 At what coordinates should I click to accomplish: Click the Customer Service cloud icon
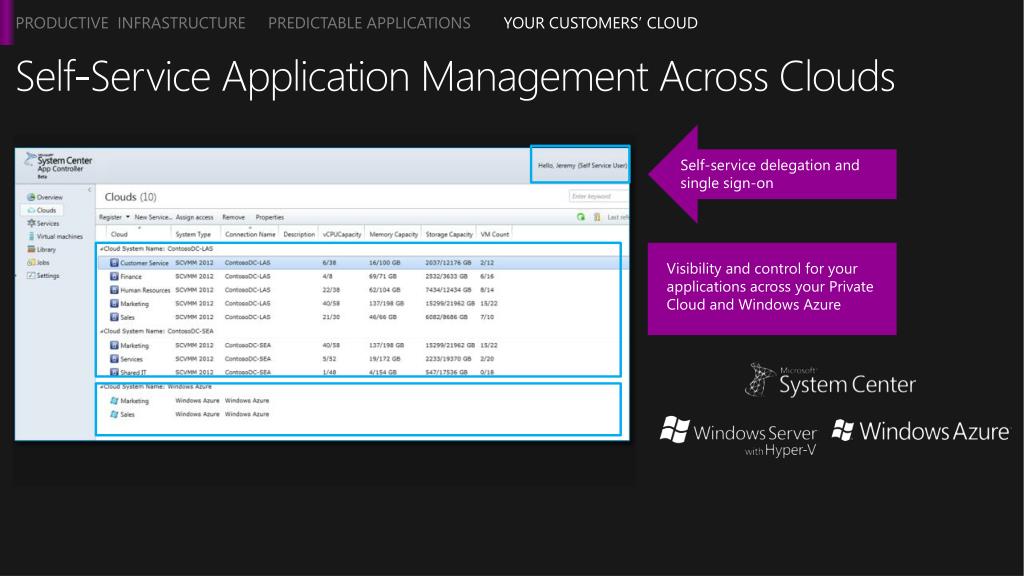tap(114, 263)
